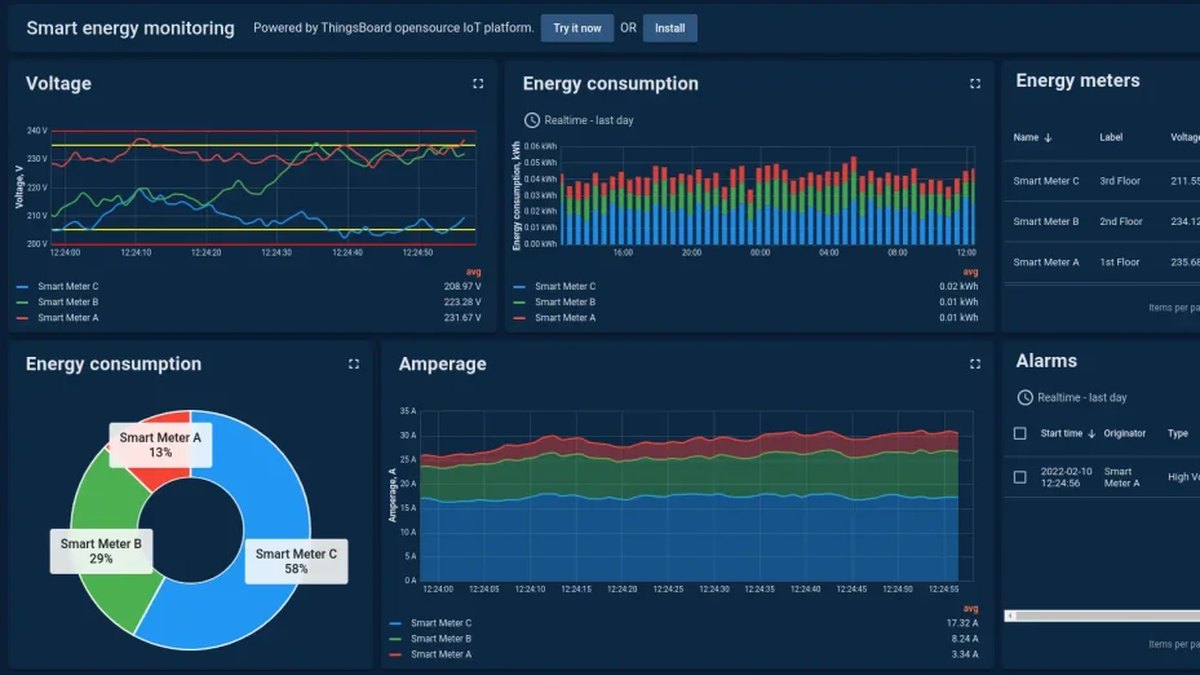The height and width of the screenshot is (675, 1200).
Task: Click the 211.55 voltage value for Smart Meter C
Action: tap(1185, 181)
